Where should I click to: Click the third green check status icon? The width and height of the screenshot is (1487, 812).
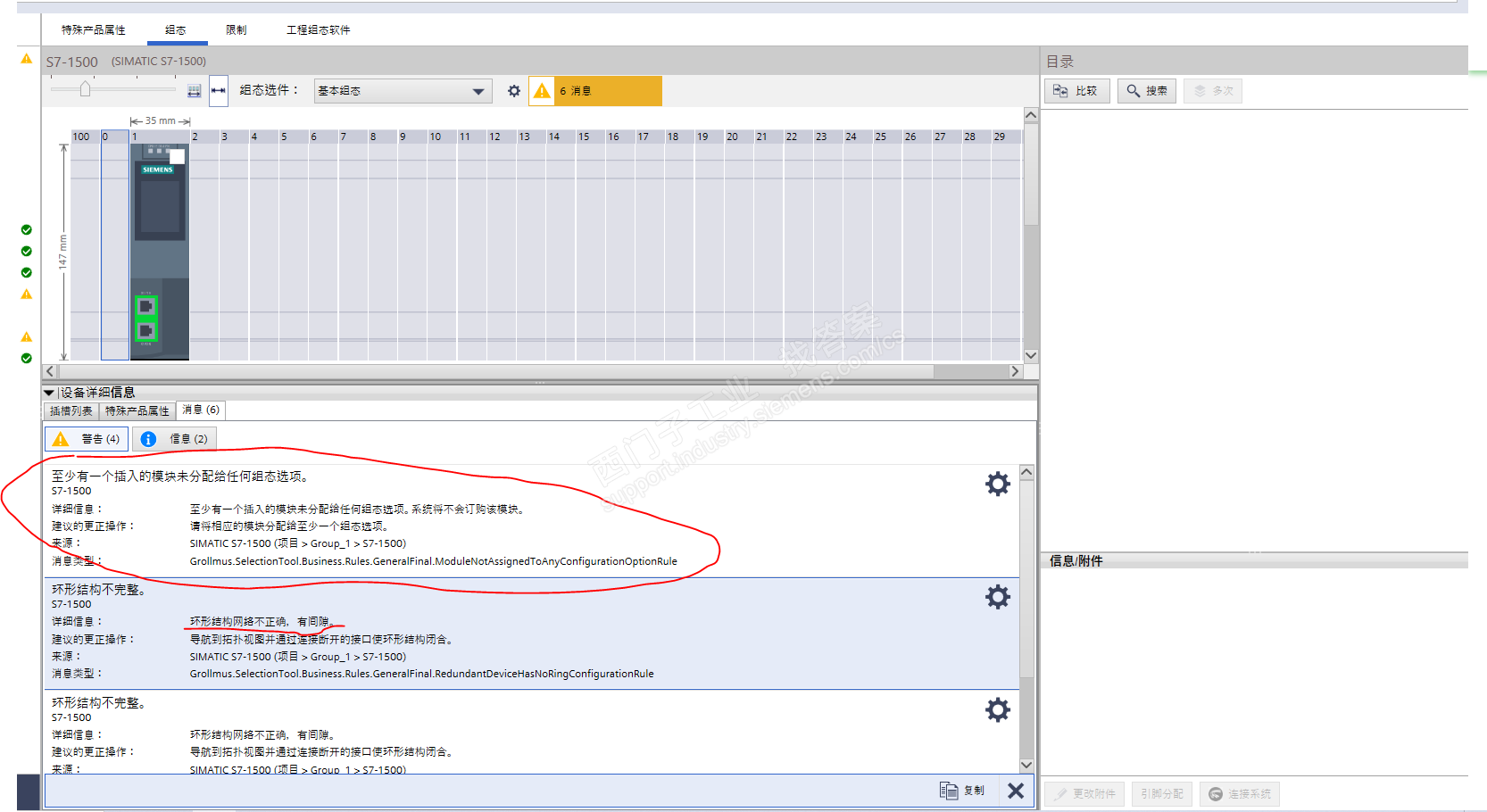[x=26, y=272]
